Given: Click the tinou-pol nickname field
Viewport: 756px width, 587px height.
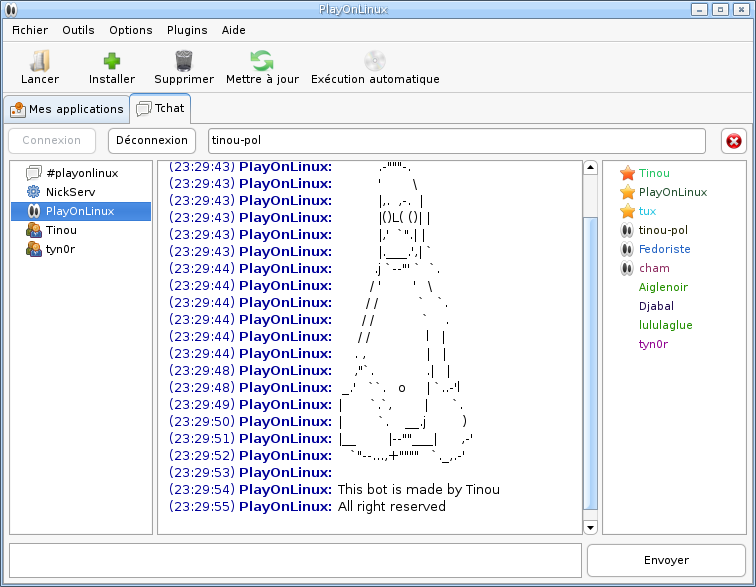Looking at the screenshot, I should (456, 141).
